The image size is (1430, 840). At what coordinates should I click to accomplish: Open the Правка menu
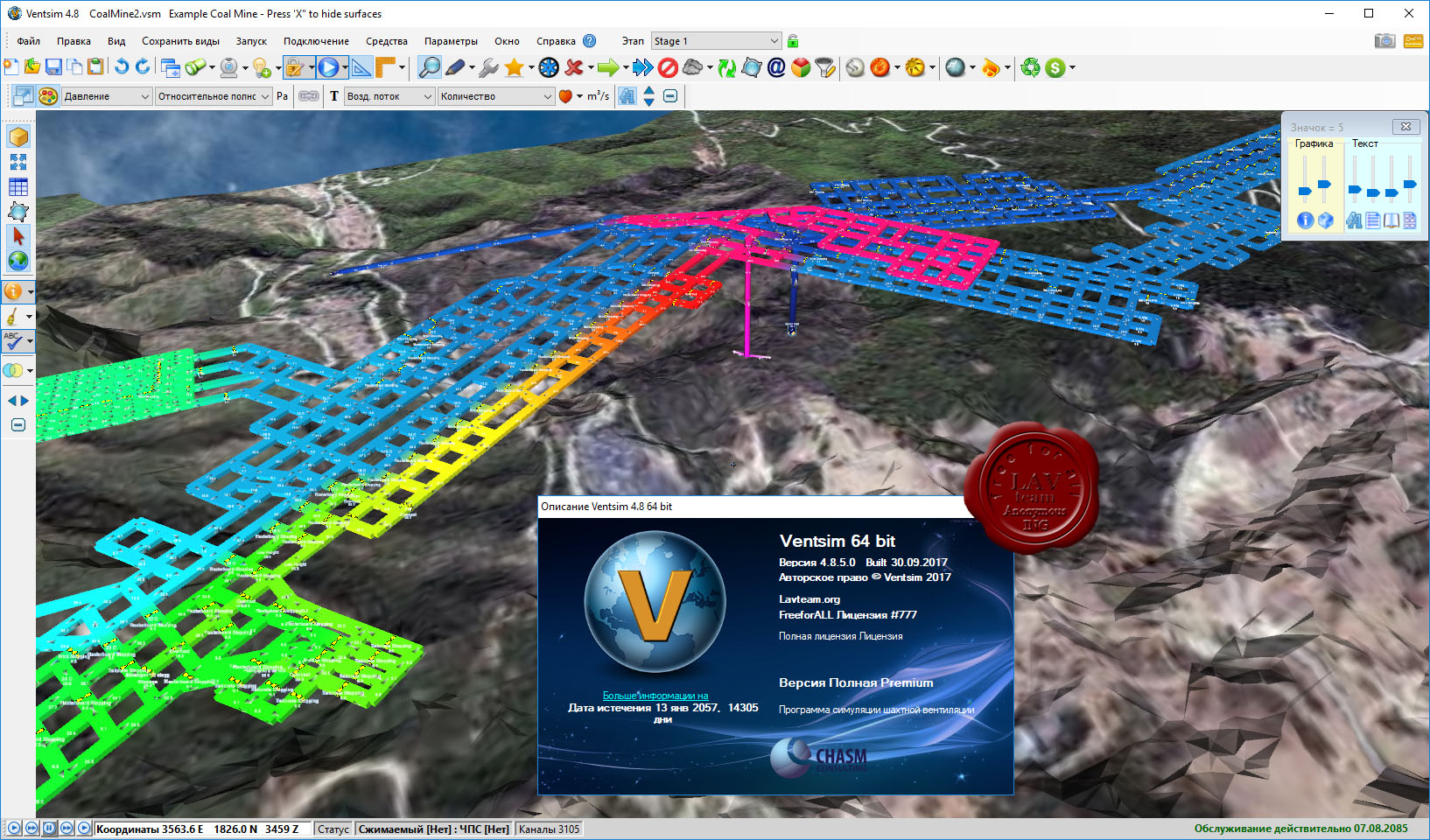(x=74, y=41)
